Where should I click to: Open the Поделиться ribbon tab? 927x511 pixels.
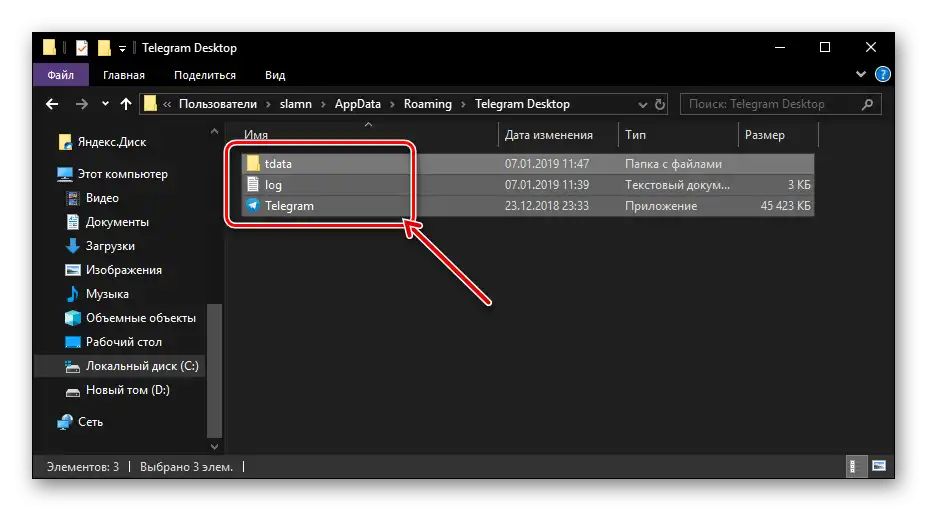pyautogui.click(x=205, y=75)
